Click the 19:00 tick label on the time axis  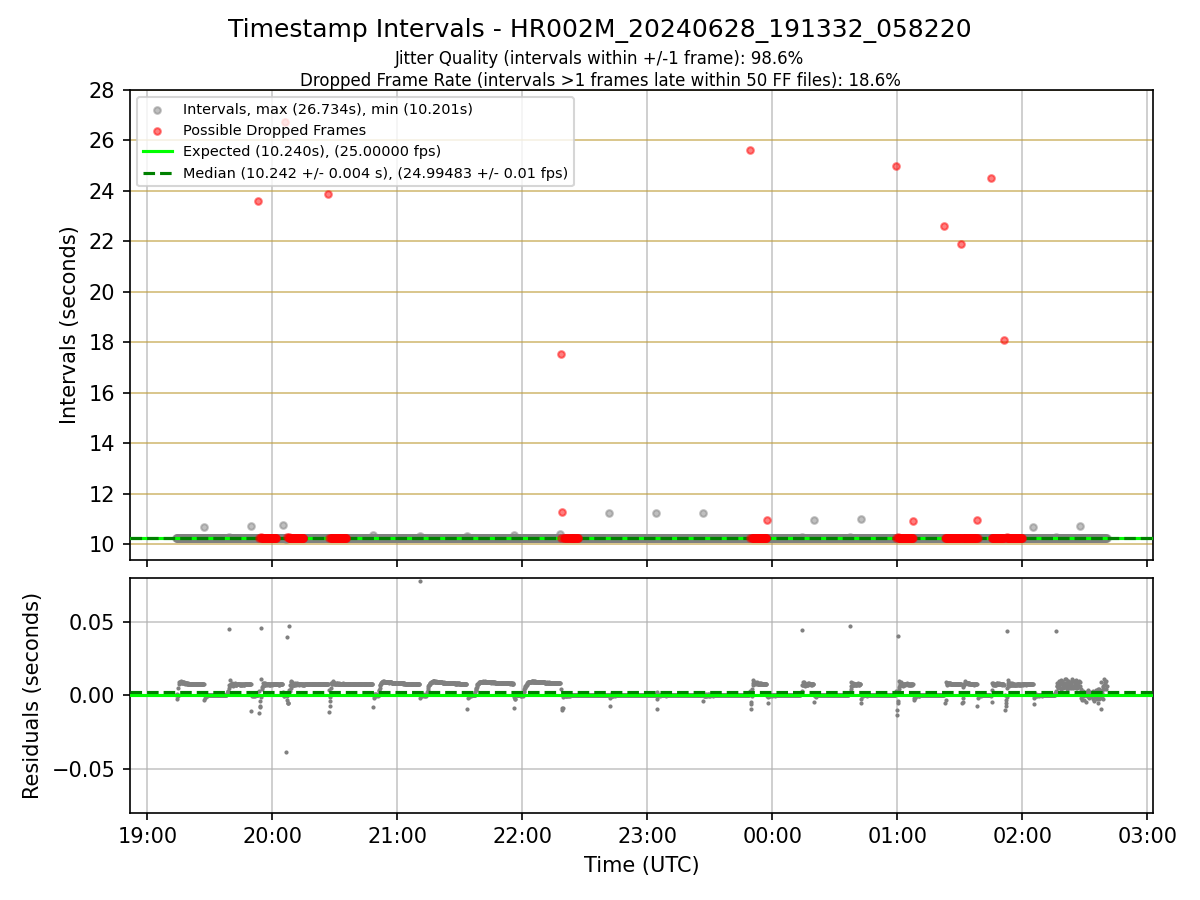147,834
